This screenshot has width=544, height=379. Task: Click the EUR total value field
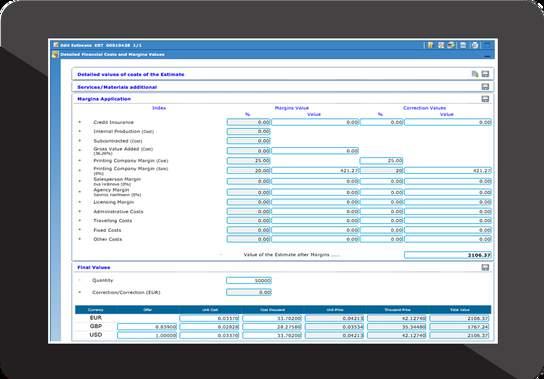[x=460, y=318]
